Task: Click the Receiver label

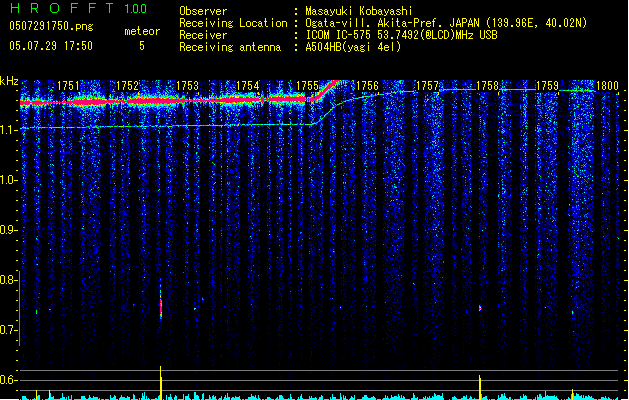Action: pyautogui.click(x=203, y=35)
